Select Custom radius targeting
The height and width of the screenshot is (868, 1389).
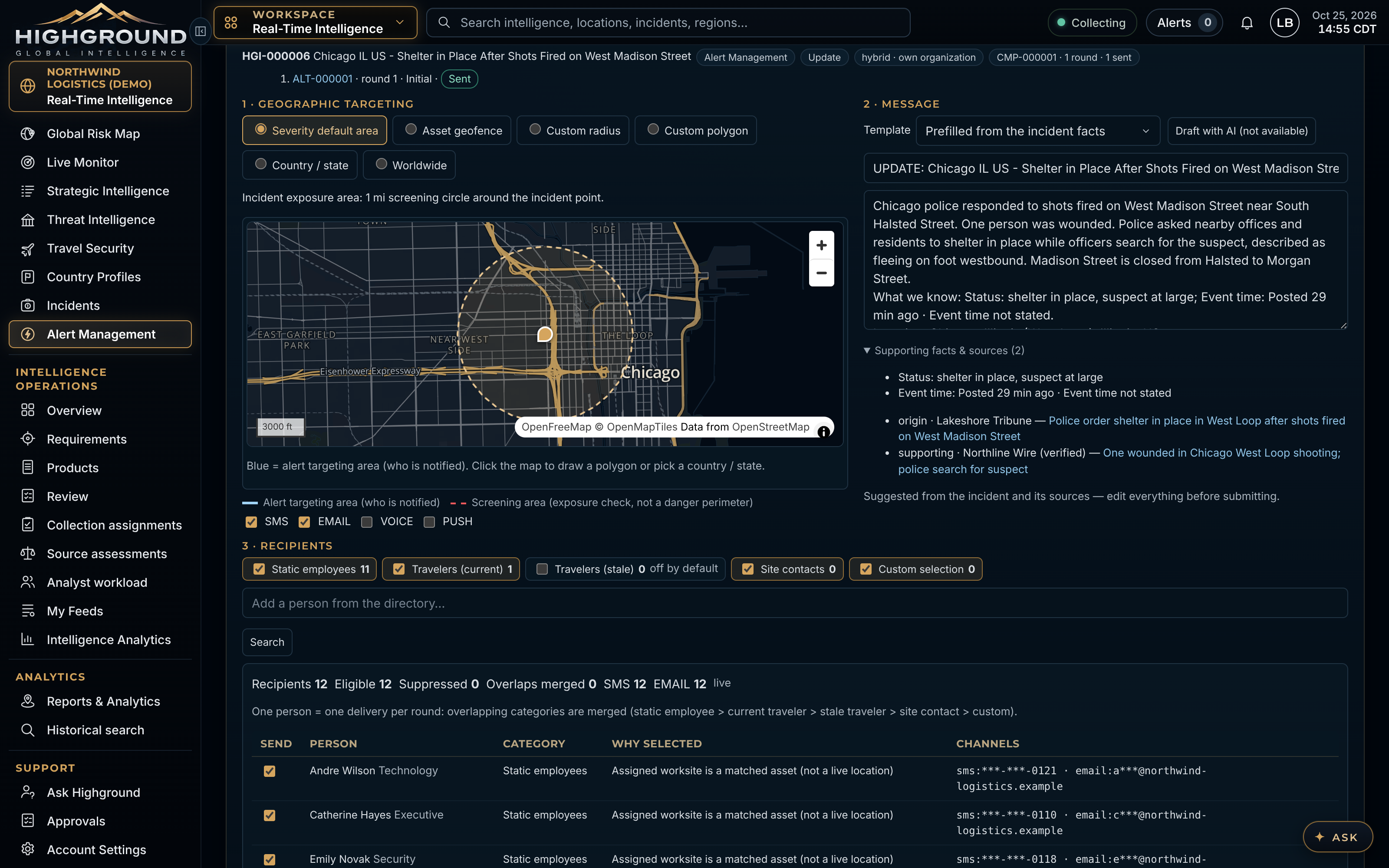(573, 130)
